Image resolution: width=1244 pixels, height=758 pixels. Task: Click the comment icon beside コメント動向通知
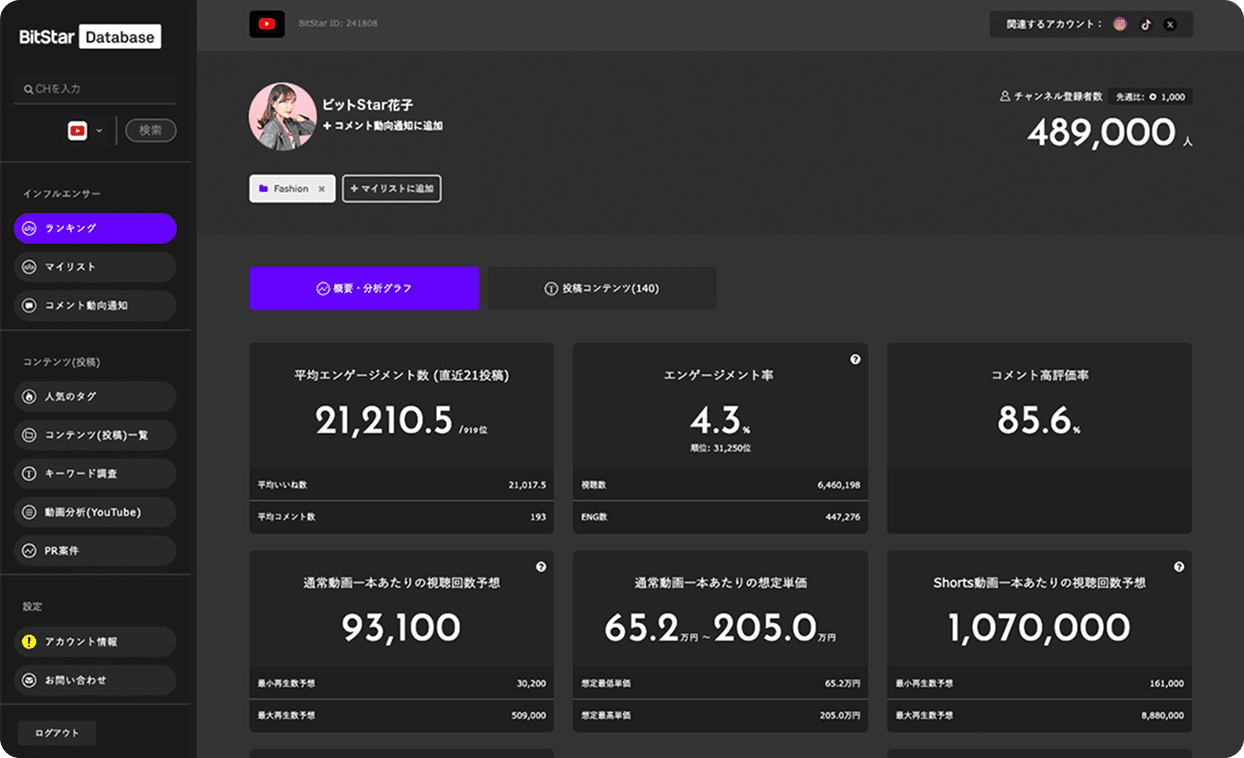[x=30, y=305]
